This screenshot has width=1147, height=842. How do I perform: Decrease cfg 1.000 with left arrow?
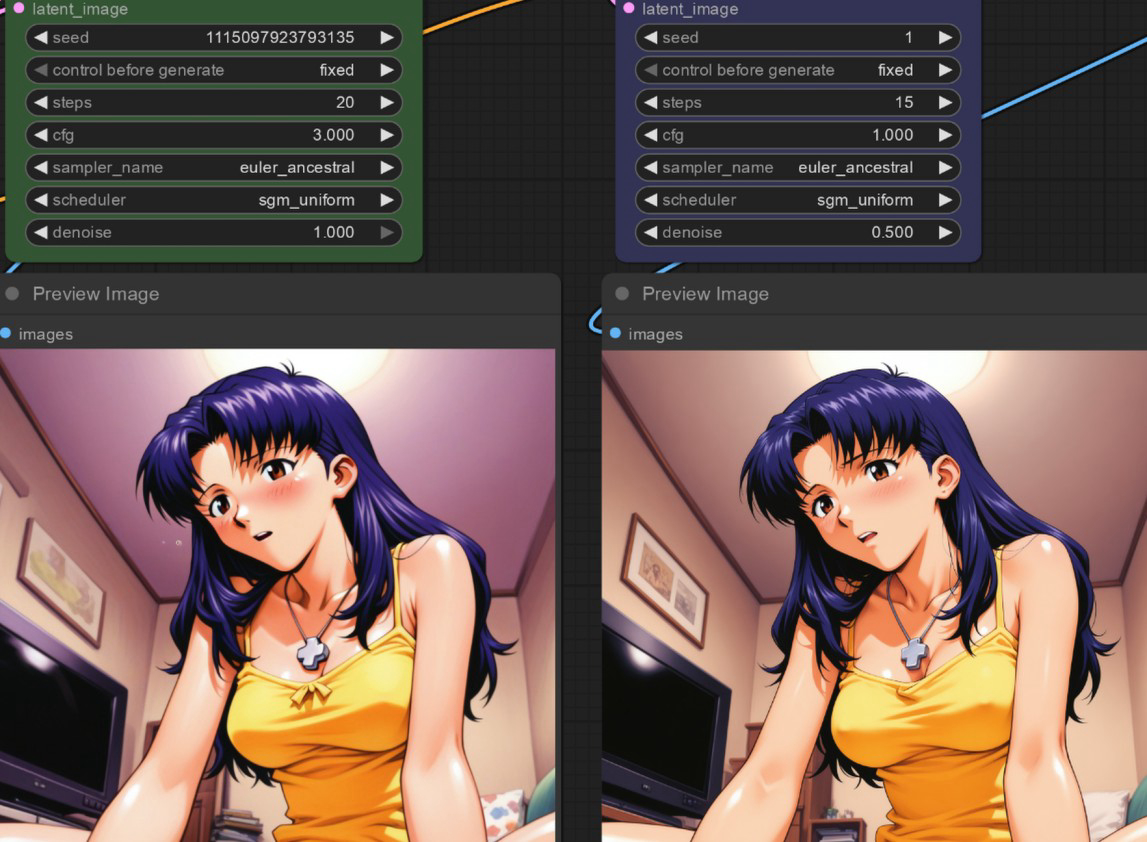click(650, 135)
